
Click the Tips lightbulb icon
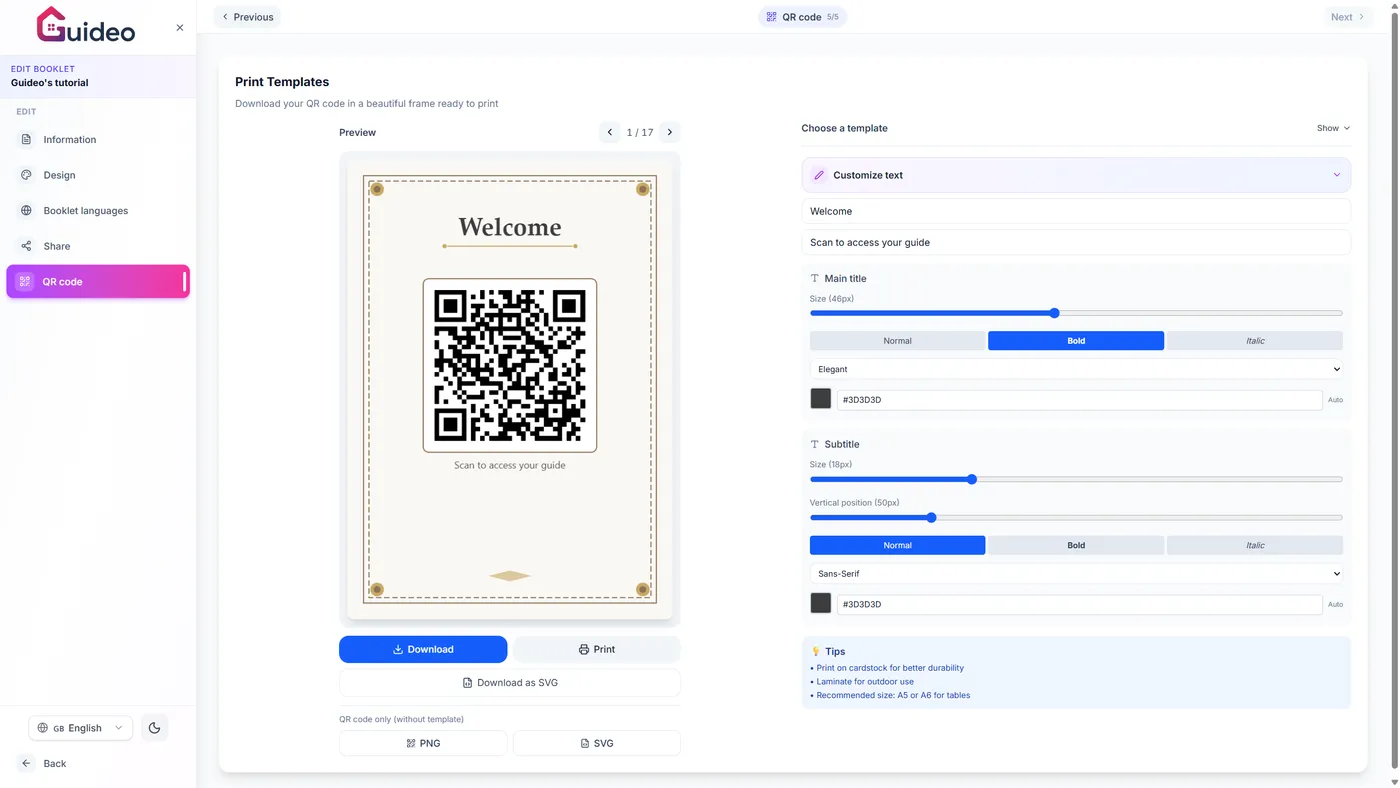[x=815, y=651]
